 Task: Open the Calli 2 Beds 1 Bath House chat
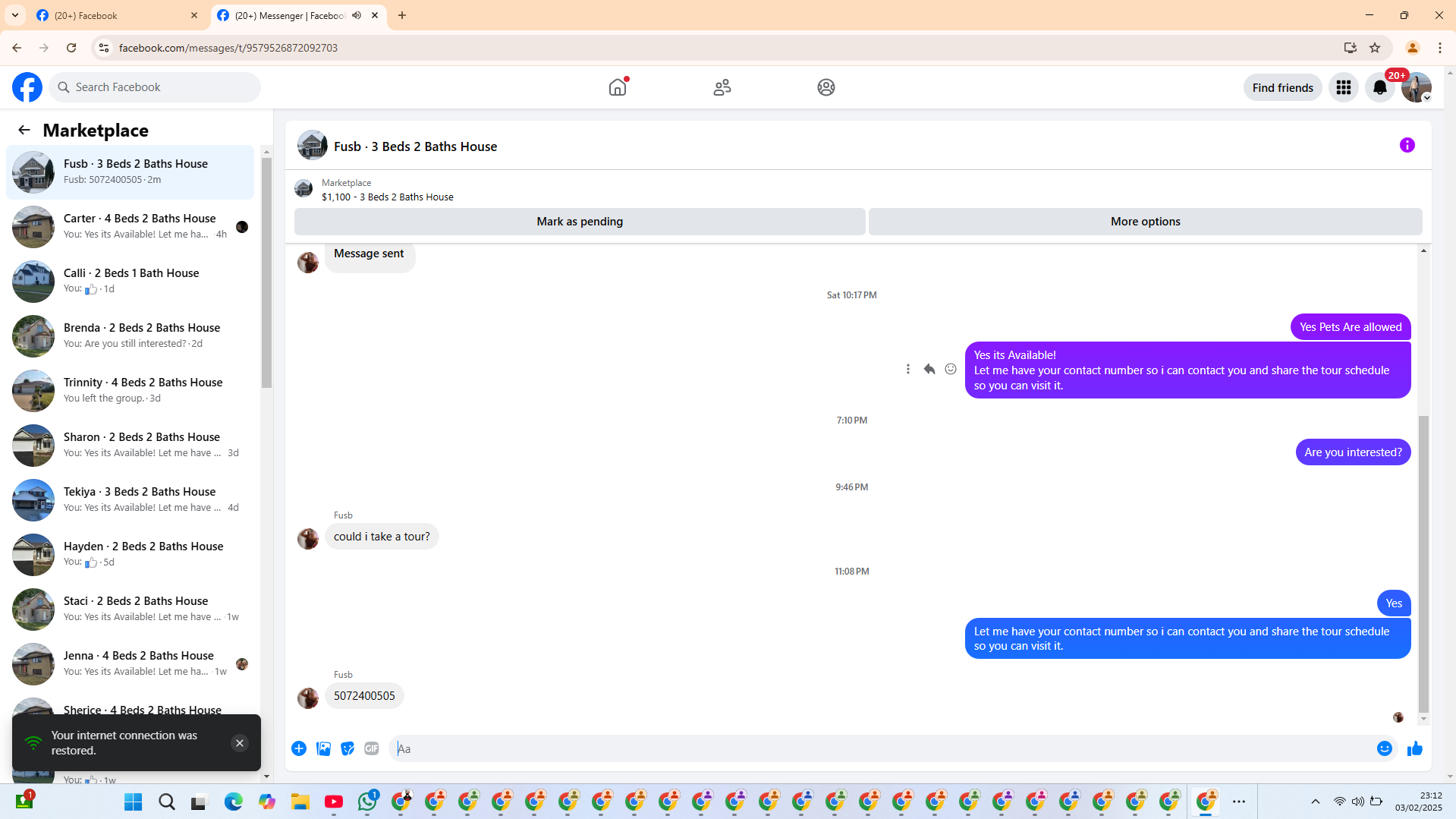tap(131, 281)
